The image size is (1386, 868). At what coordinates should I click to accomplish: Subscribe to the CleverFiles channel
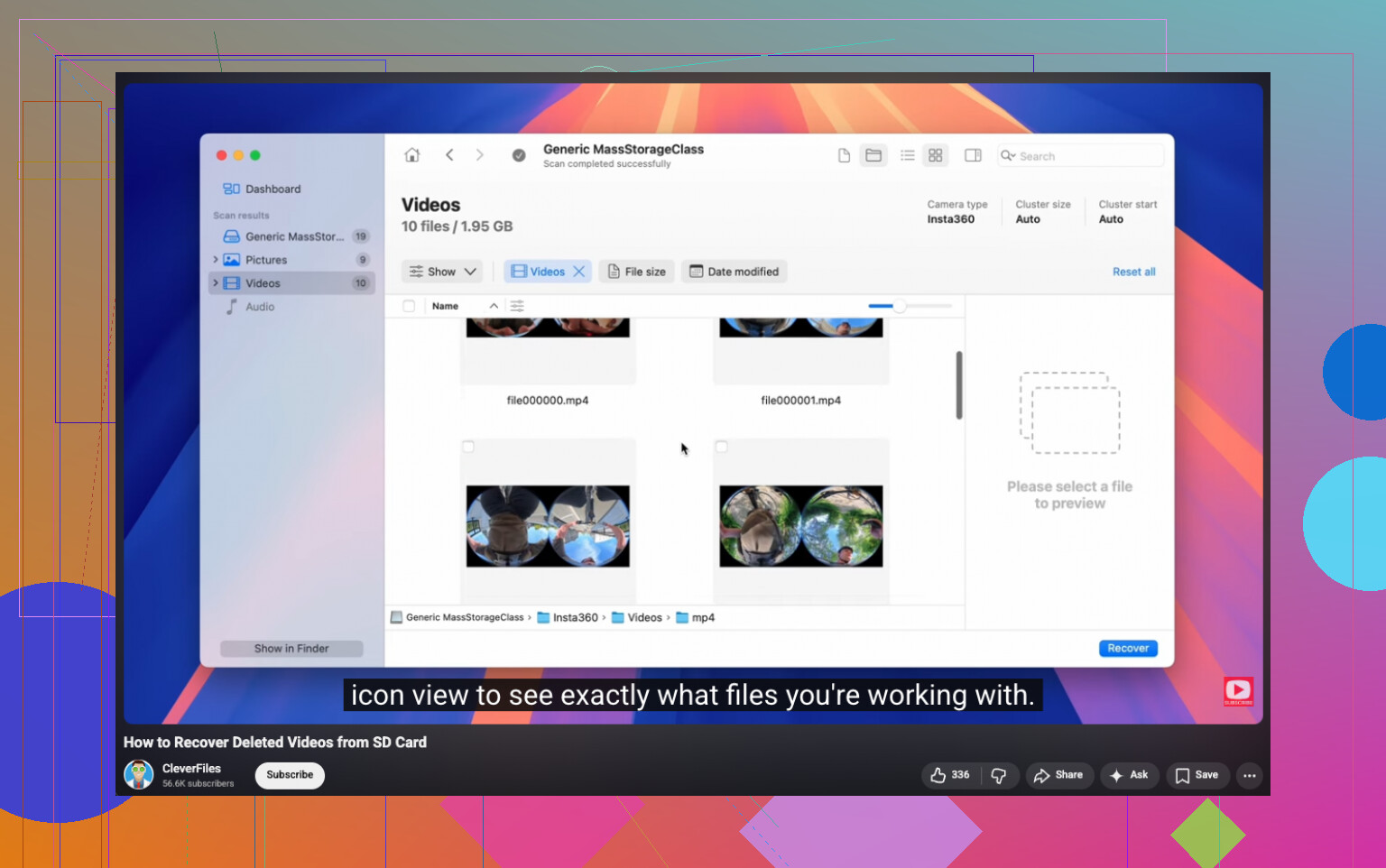[290, 775]
